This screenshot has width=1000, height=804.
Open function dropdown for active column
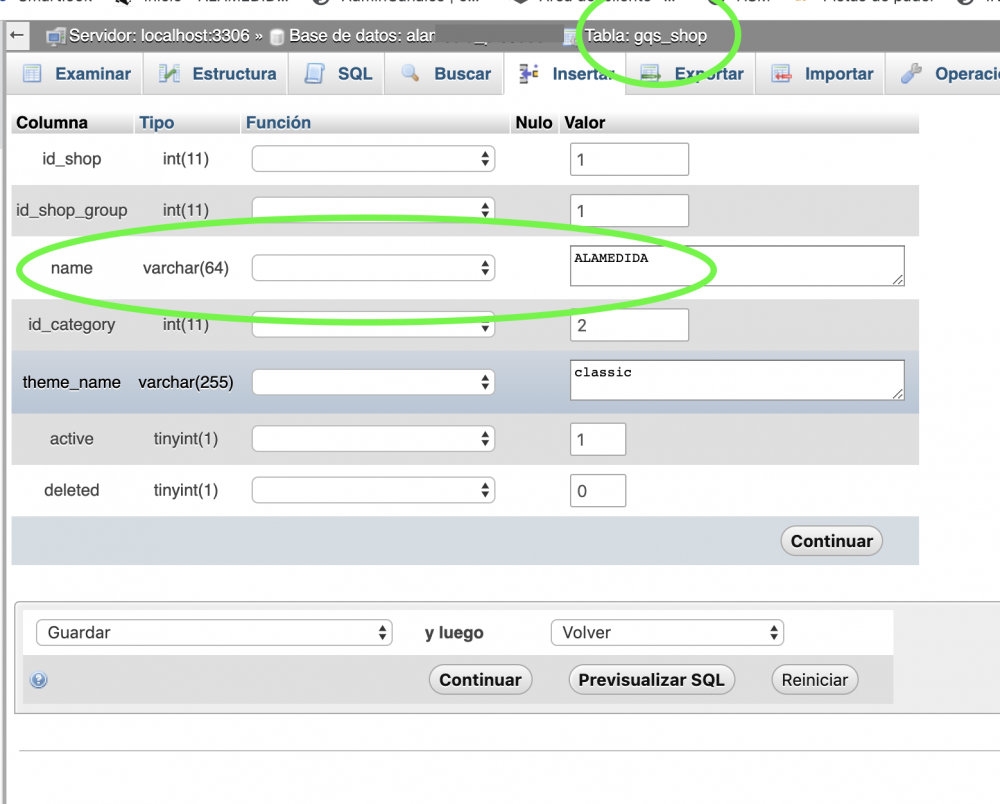coord(373,439)
